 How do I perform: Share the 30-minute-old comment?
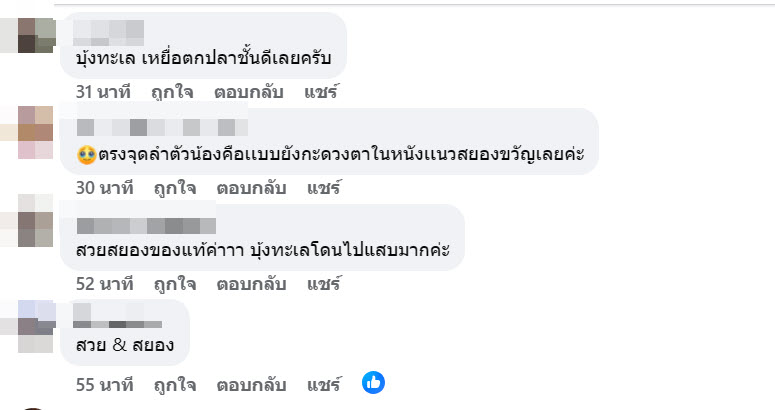(x=324, y=187)
